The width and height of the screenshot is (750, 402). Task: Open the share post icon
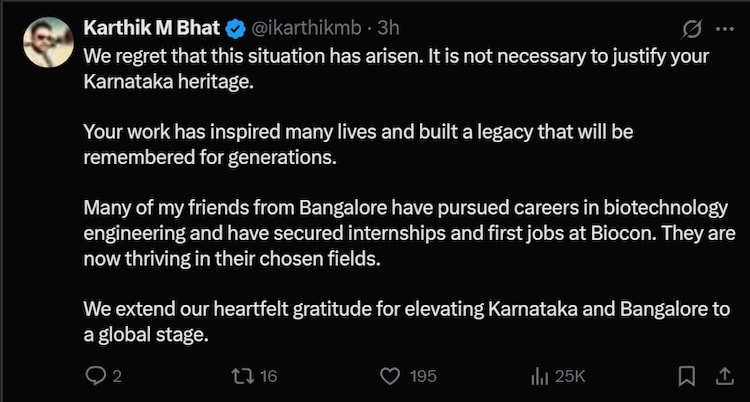click(720, 376)
